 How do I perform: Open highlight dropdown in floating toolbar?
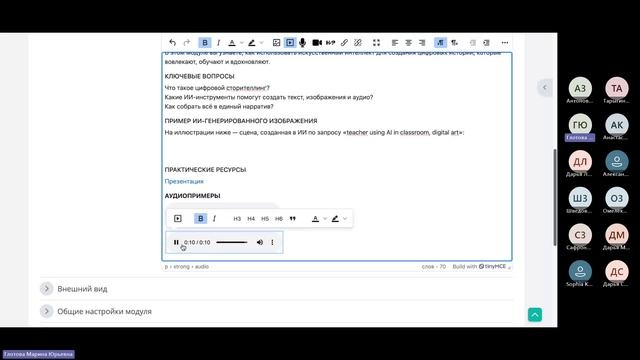tap(345, 219)
